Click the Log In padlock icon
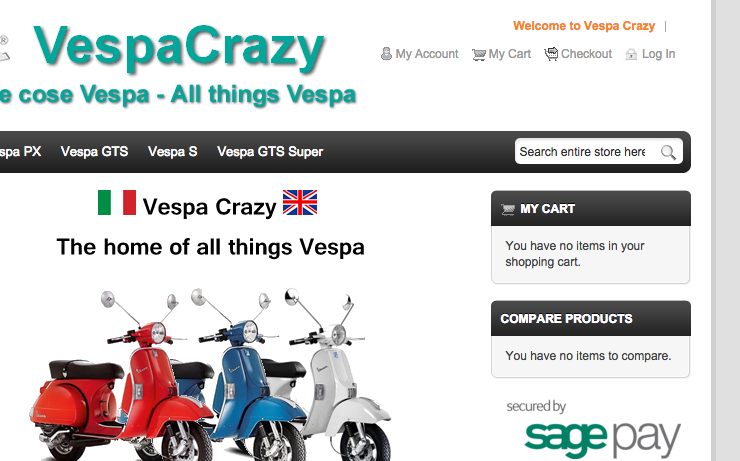The image size is (740, 461). click(631, 55)
